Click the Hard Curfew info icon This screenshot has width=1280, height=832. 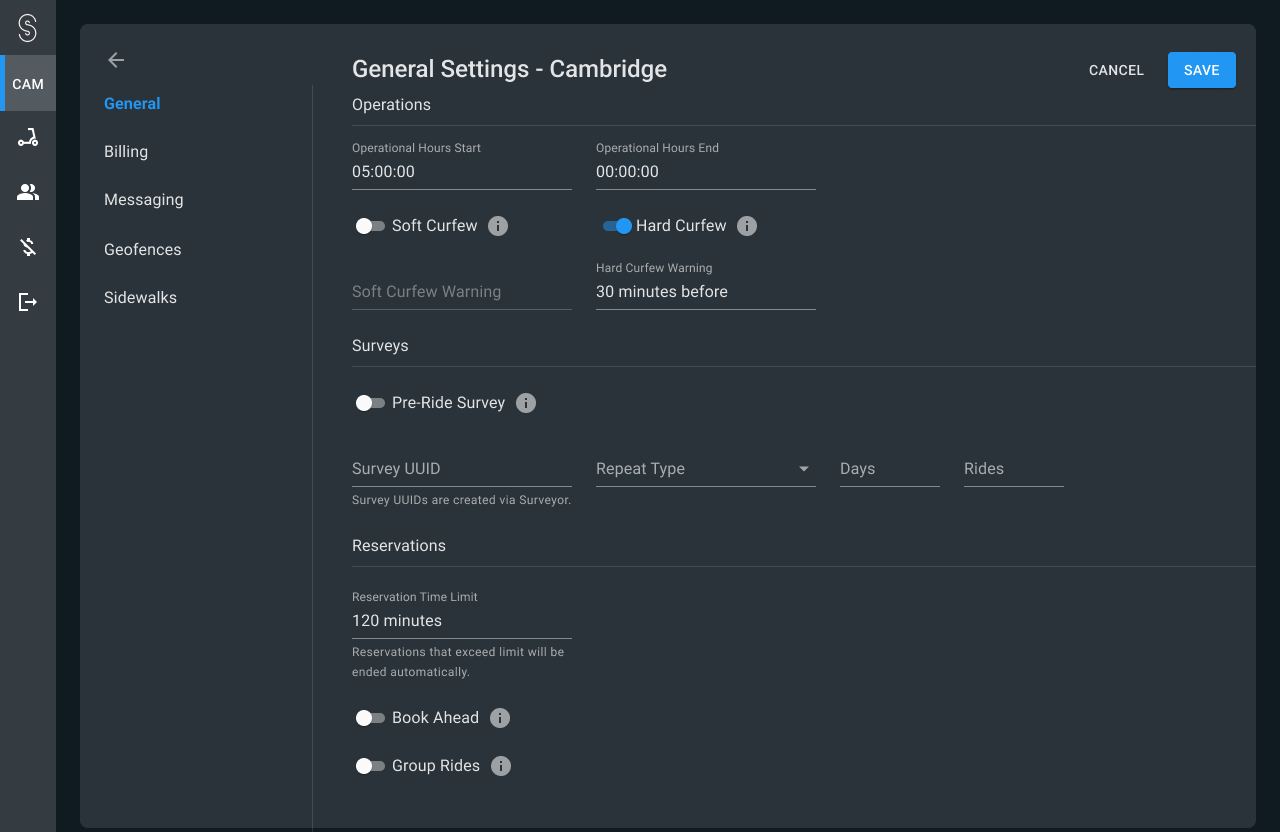(x=747, y=226)
